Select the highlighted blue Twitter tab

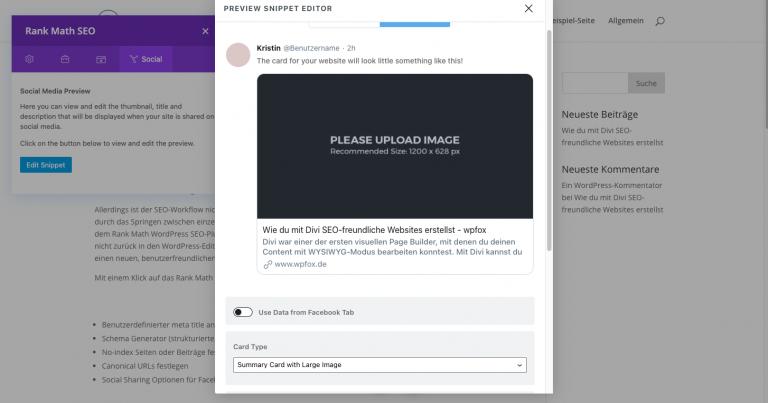tap(414, 22)
